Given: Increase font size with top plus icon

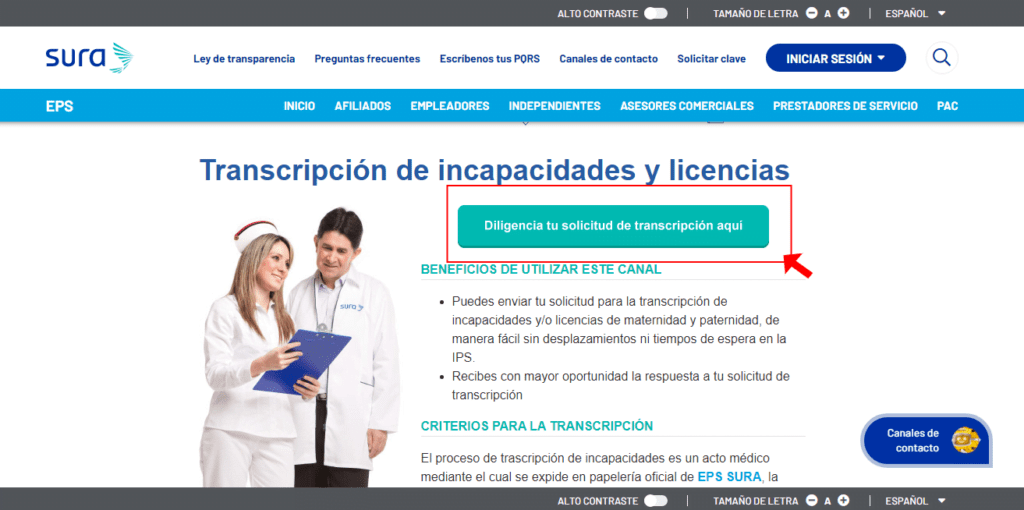Looking at the screenshot, I should (843, 13).
